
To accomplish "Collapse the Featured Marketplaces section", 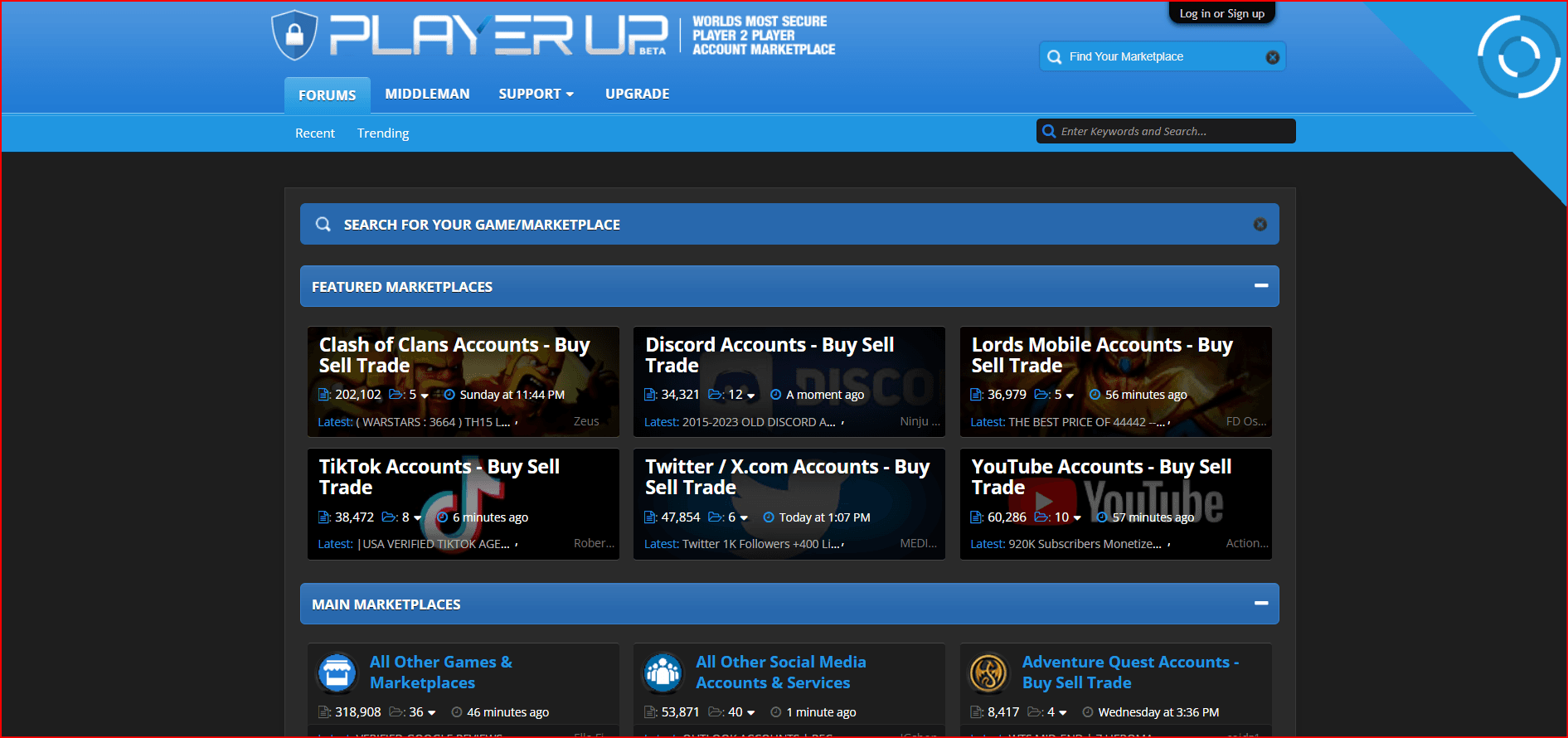I will click(1261, 286).
